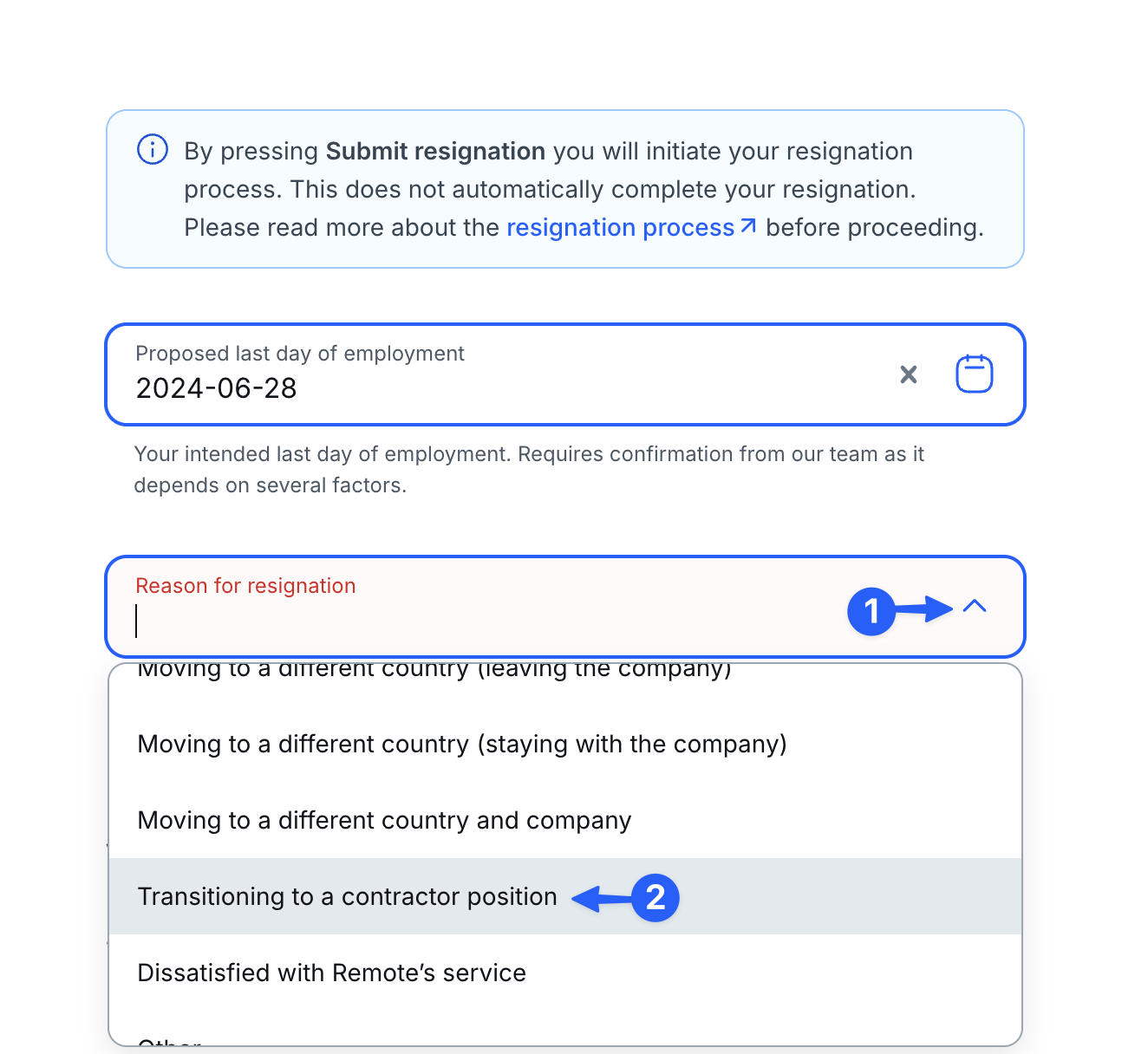Screen dimensions: 1148x1054
Task: Click the bold Submit resignation text in banner
Action: coord(435,151)
